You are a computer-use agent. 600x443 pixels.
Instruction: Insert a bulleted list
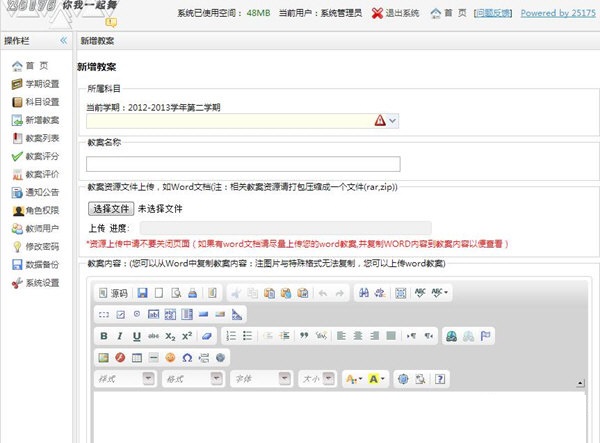pyautogui.click(x=248, y=336)
